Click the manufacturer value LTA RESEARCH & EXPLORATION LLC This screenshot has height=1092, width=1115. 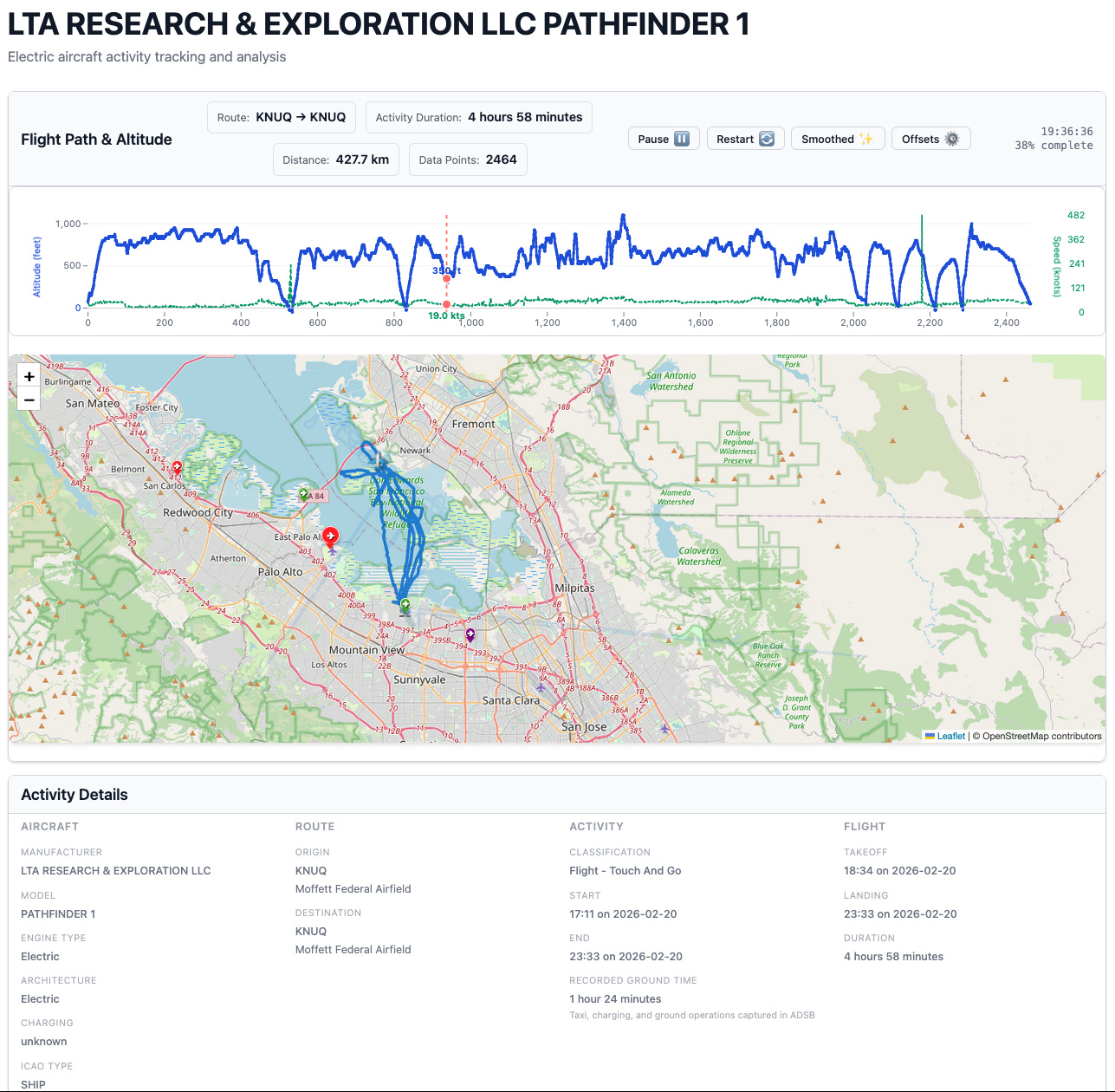[116, 871]
